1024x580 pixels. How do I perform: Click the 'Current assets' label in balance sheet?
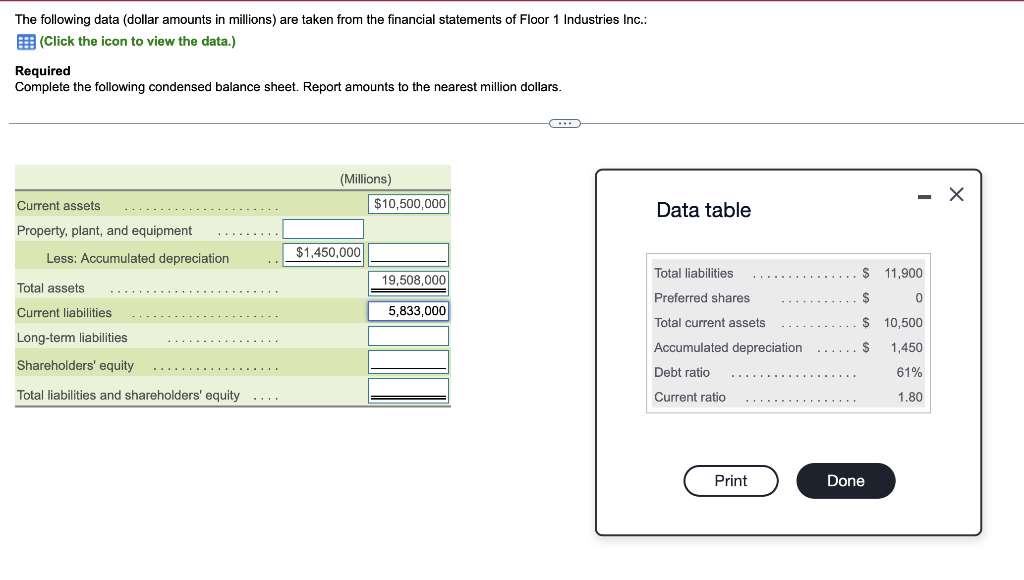coord(58,206)
